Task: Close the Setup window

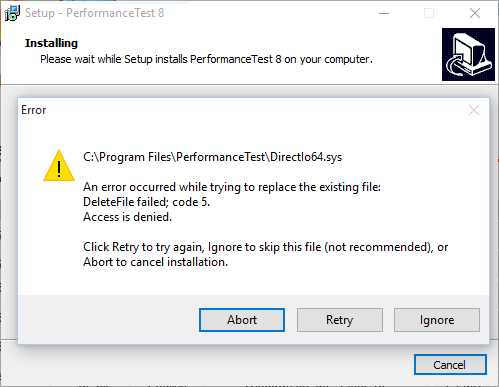Action: pyautogui.click(x=475, y=13)
